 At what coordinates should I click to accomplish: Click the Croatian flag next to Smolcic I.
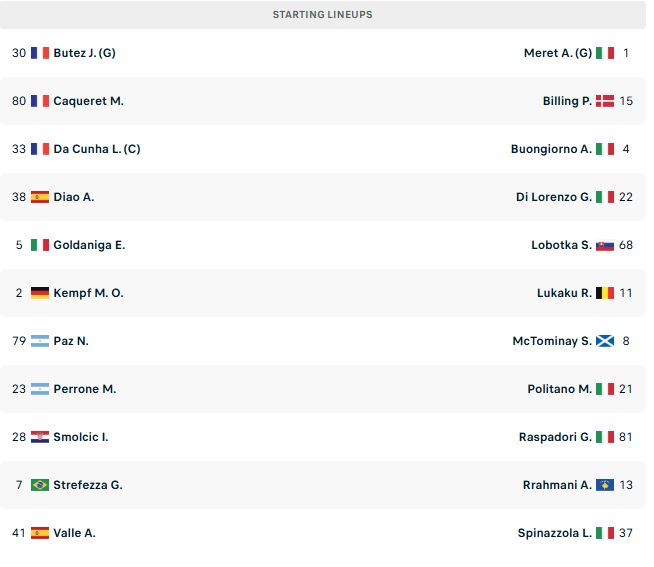click(x=40, y=437)
